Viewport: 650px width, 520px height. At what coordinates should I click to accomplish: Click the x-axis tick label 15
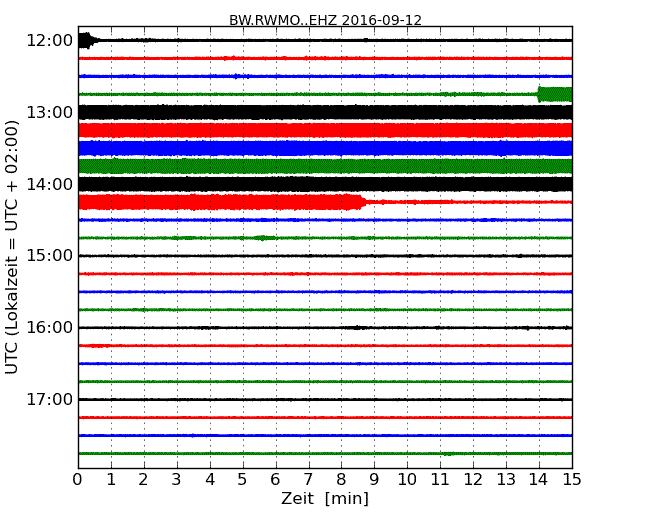tap(572, 479)
